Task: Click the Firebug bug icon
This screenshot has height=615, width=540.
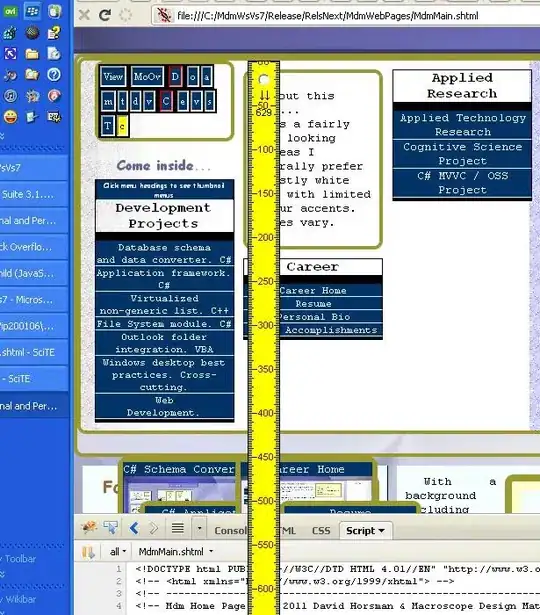Action: (89, 528)
